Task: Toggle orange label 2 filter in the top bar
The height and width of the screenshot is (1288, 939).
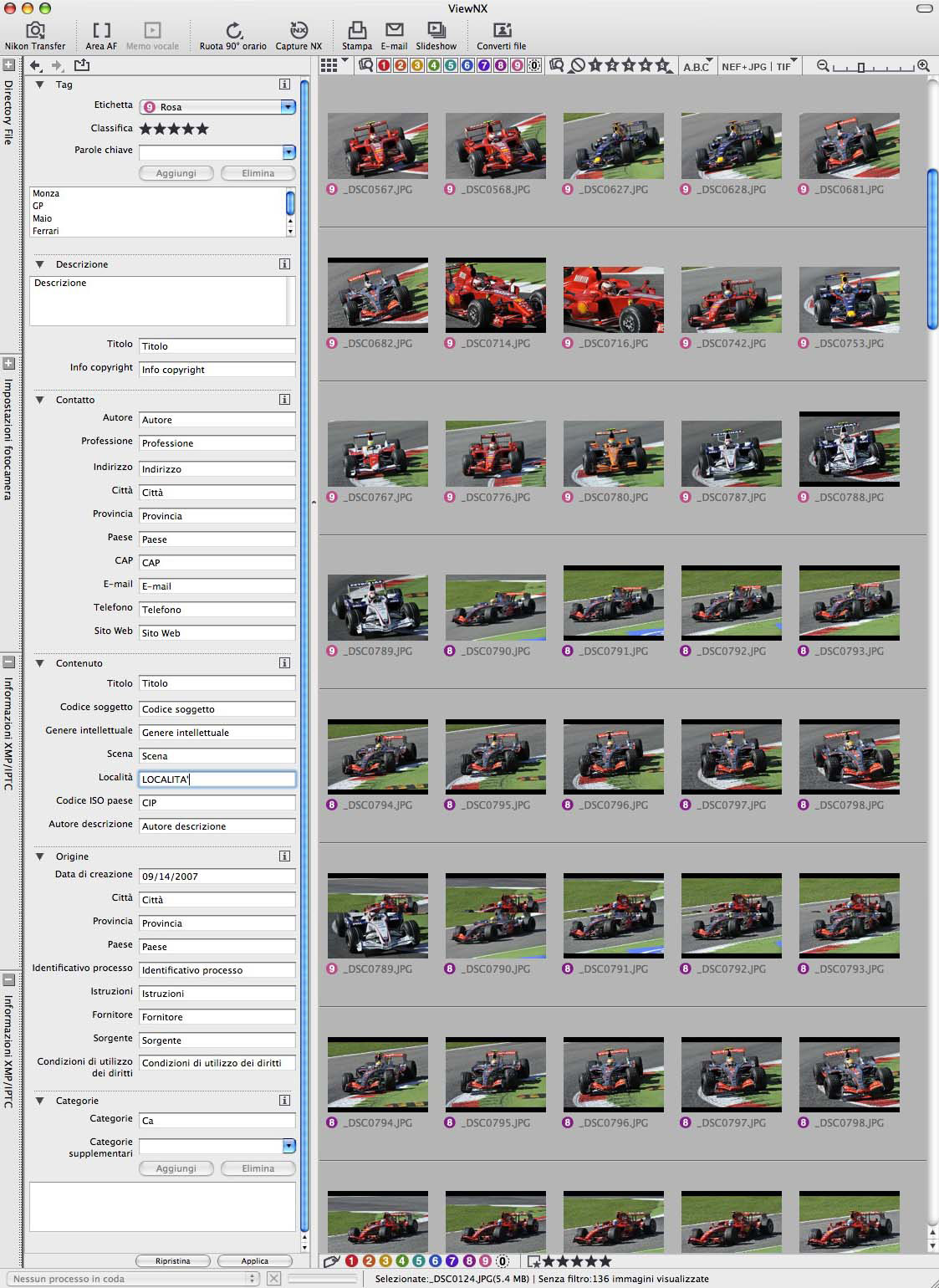Action: coord(401,65)
